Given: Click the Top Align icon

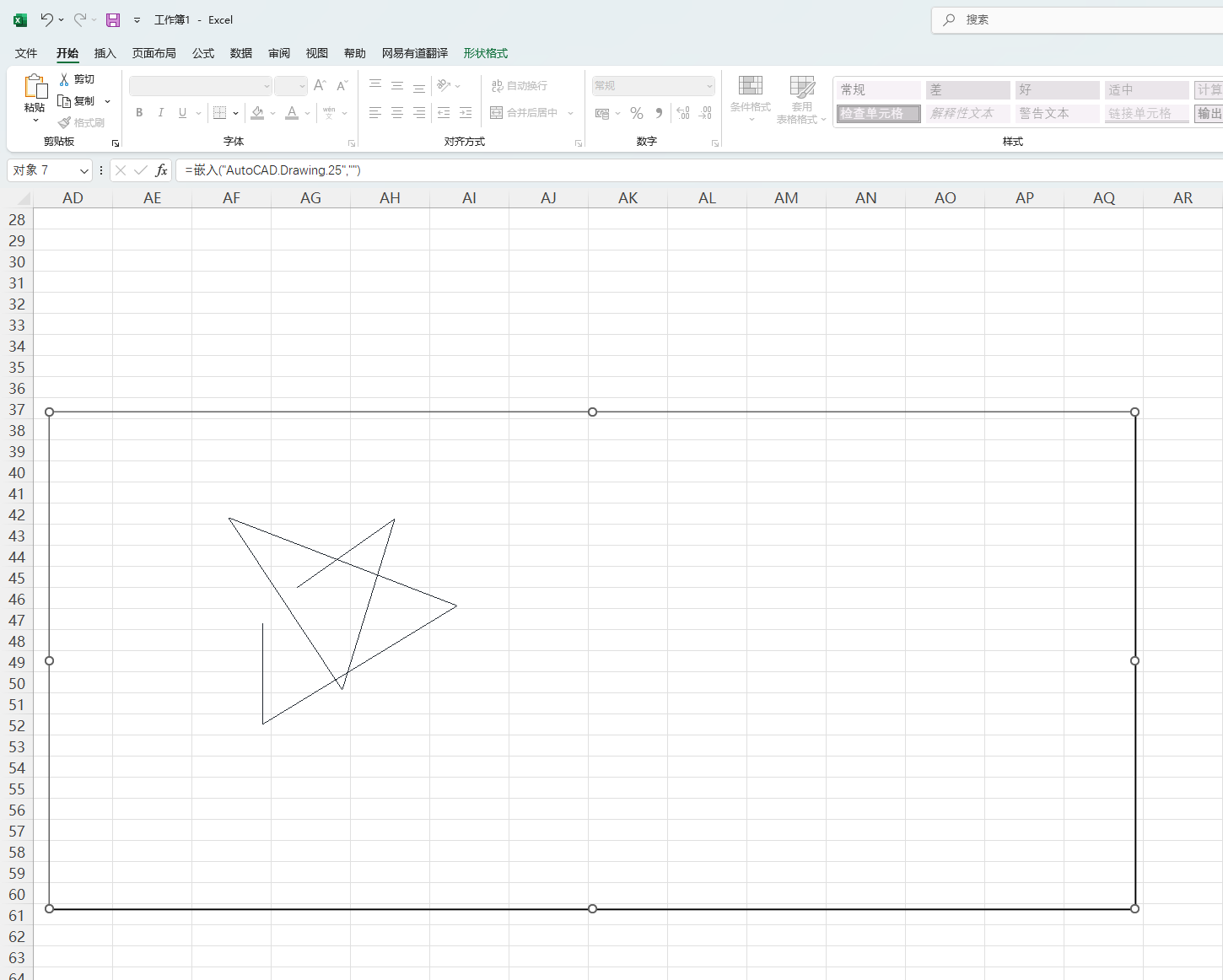Looking at the screenshot, I should (375, 86).
